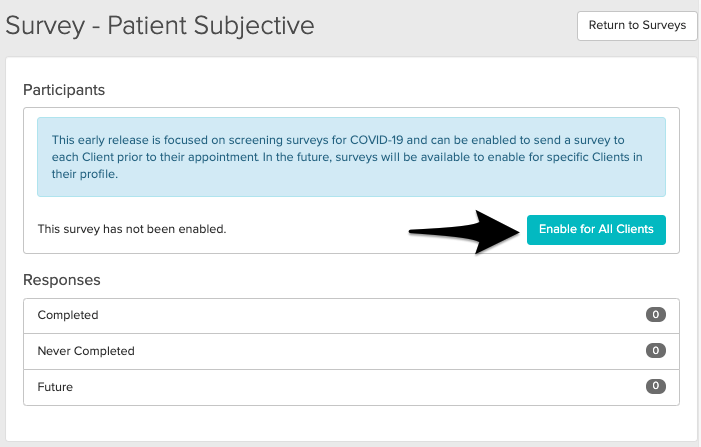Click the Responses section heading
The height and width of the screenshot is (447, 701).
coord(62,280)
